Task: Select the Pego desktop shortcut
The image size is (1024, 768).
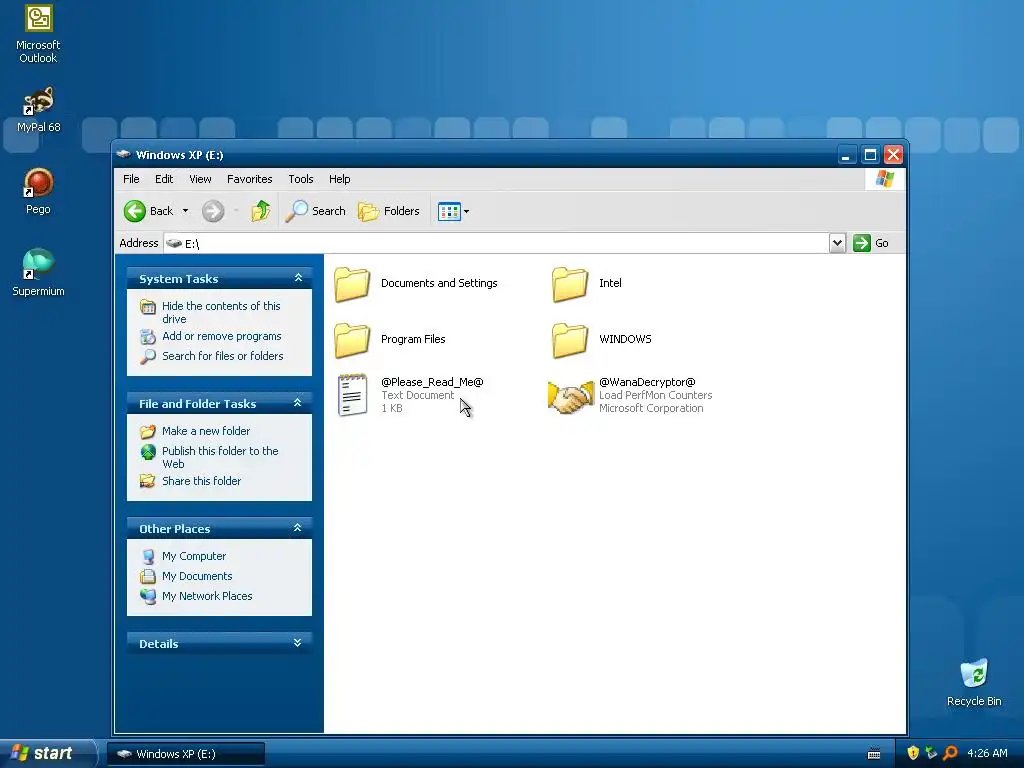Action: pyautogui.click(x=38, y=191)
